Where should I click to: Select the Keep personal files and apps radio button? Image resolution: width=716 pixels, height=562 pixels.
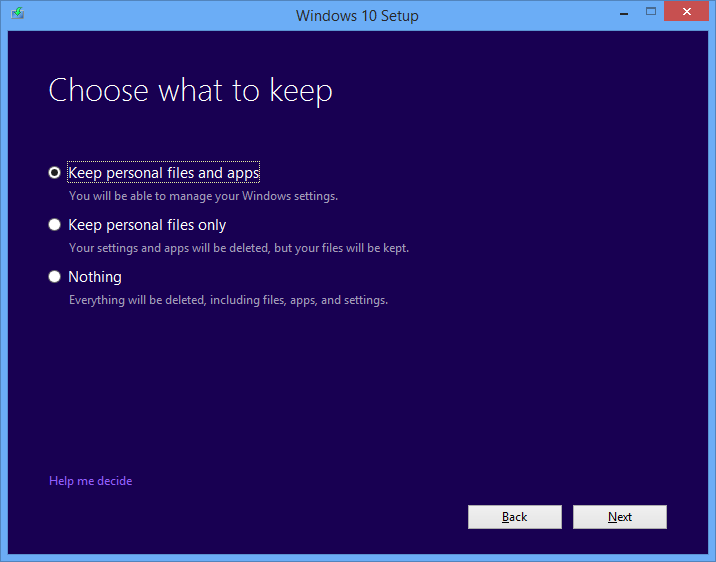point(54,173)
